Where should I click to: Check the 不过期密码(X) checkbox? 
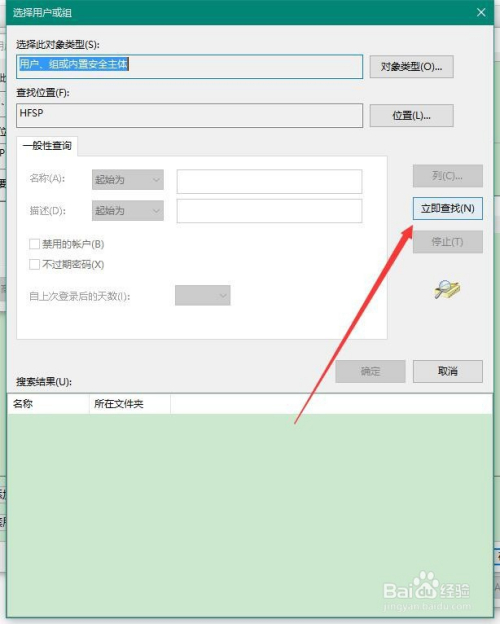coord(34,264)
